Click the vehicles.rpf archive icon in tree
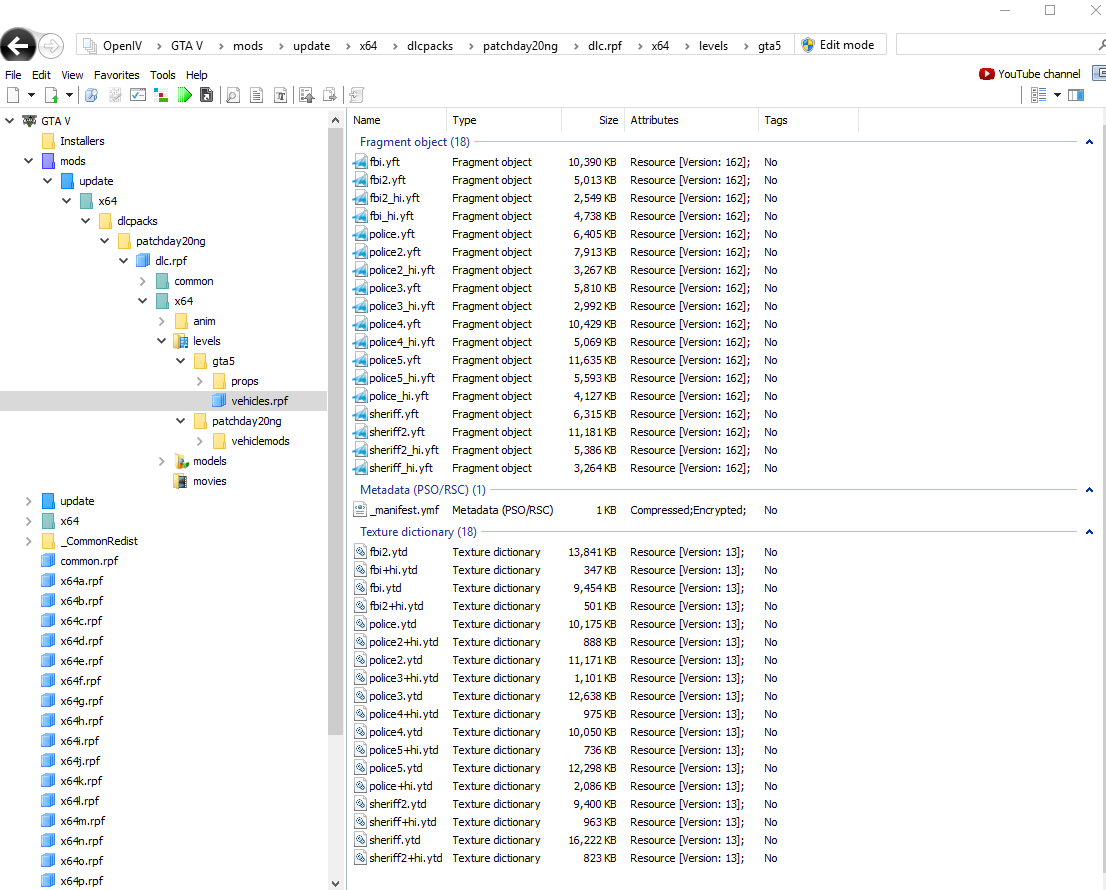This screenshot has width=1106, height=890. (x=219, y=401)
